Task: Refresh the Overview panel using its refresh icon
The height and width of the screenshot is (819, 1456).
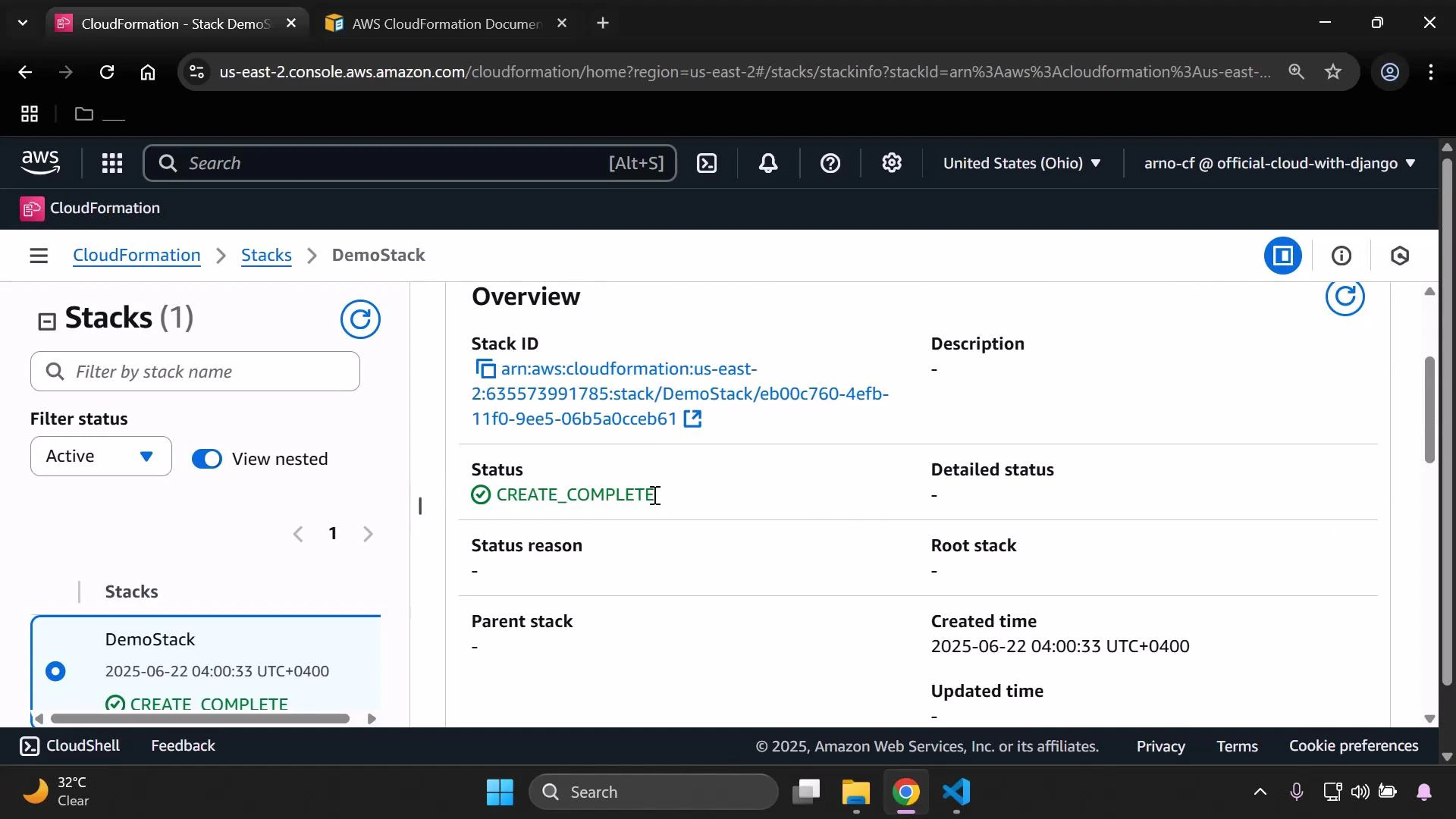Action: (1345, 297)
